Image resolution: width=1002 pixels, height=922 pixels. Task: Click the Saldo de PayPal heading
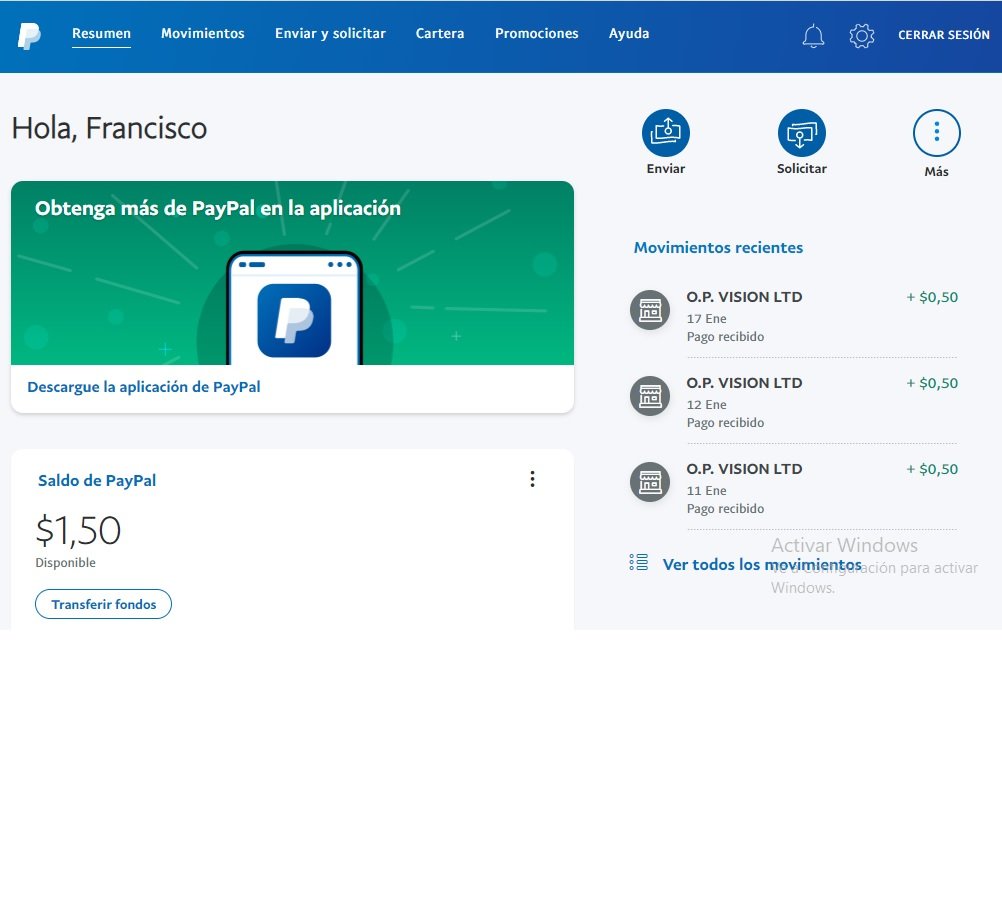point(97,480)
